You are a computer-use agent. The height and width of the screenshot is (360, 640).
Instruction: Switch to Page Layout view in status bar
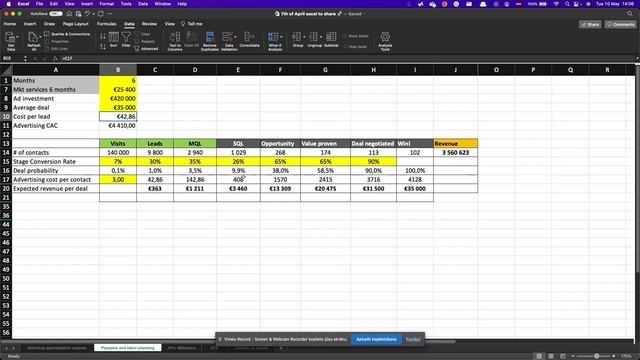tap(551, 356)
